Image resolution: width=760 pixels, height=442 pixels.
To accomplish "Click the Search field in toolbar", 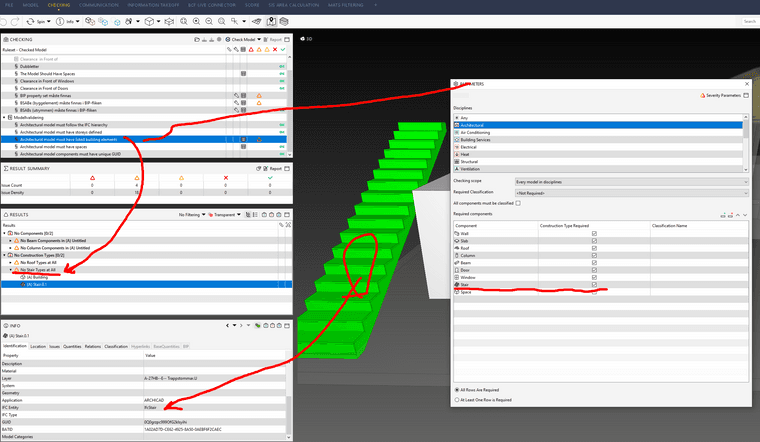I will (x=749, y=21).
